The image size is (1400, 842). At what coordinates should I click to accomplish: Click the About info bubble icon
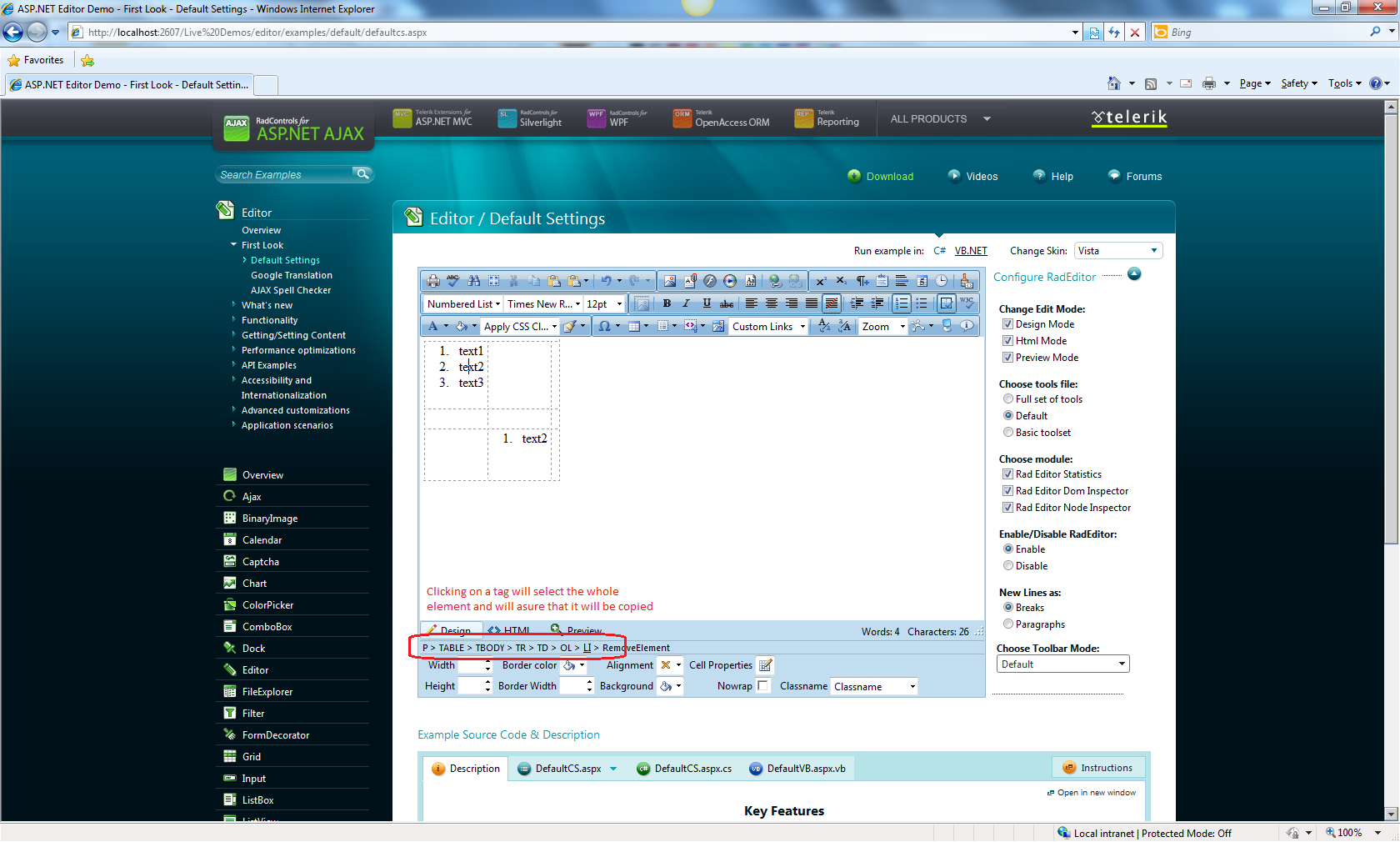click(x=967, y=326)
